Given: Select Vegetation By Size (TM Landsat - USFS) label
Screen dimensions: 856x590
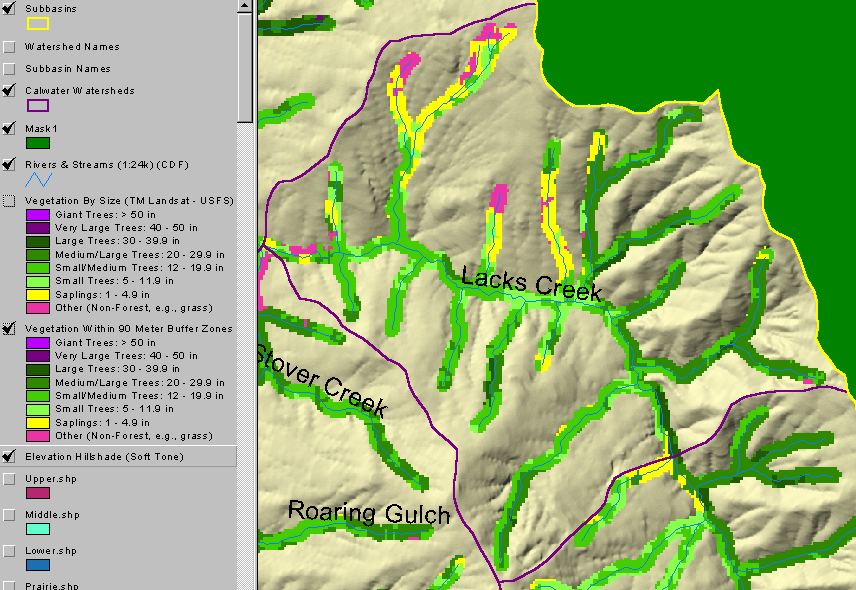Looking at the screenshot, I should (129, 201).
